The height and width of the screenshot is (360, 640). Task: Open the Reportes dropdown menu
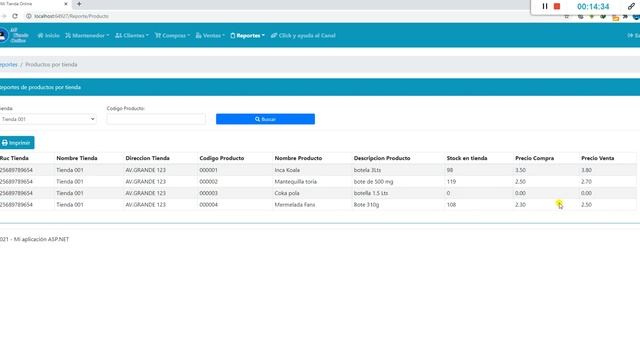247,36
